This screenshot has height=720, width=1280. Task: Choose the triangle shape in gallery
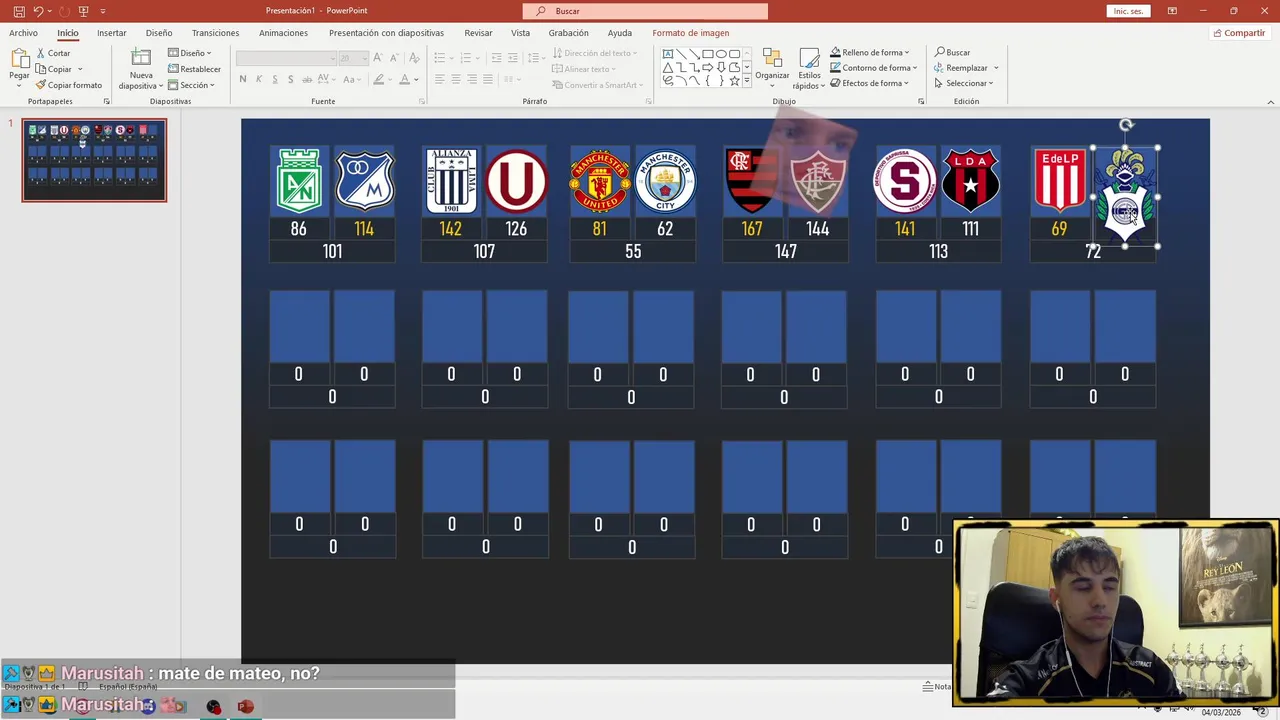(668, 67)
